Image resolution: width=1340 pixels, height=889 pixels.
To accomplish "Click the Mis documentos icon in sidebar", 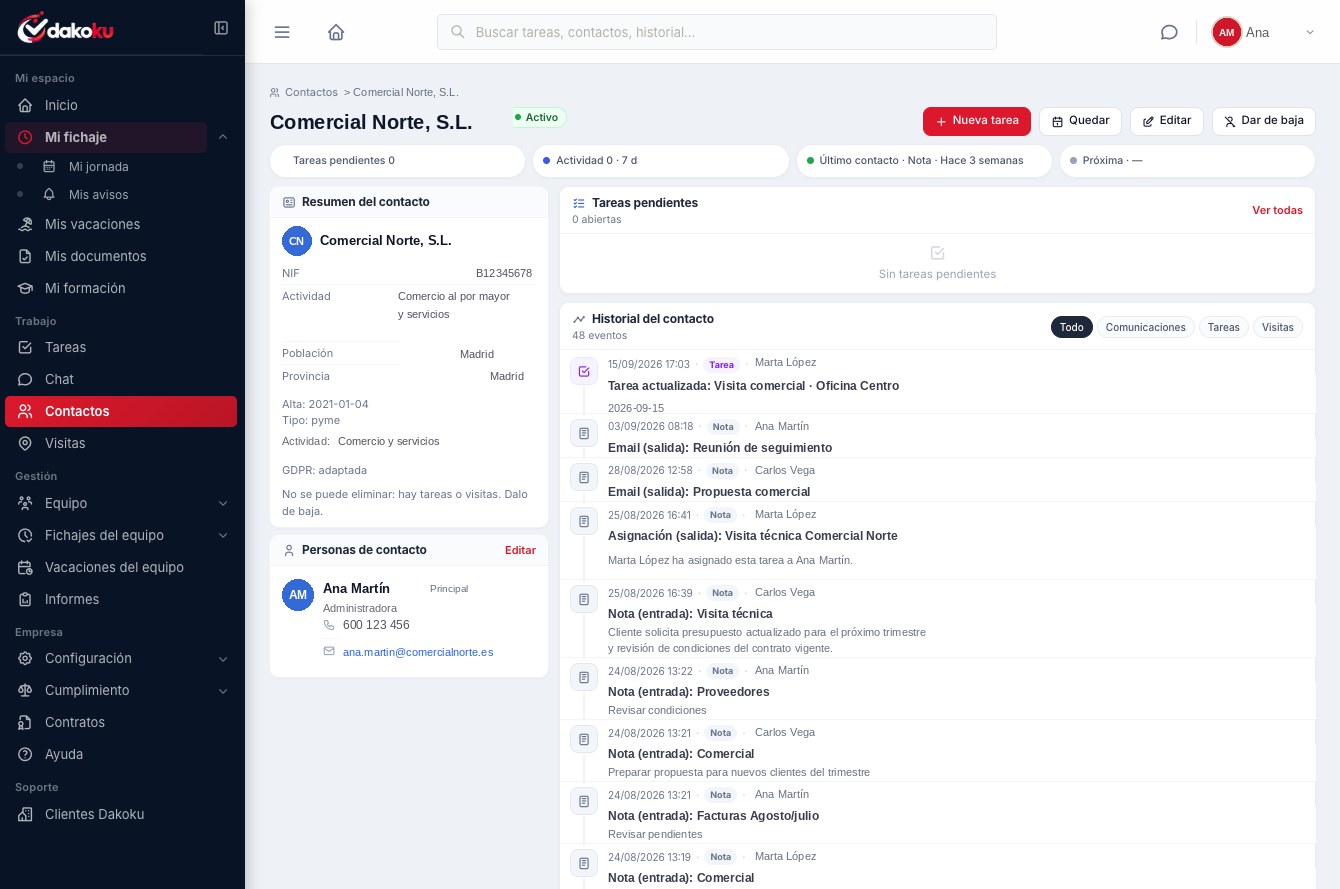I will pyautogui.click(x=25, y=256).
